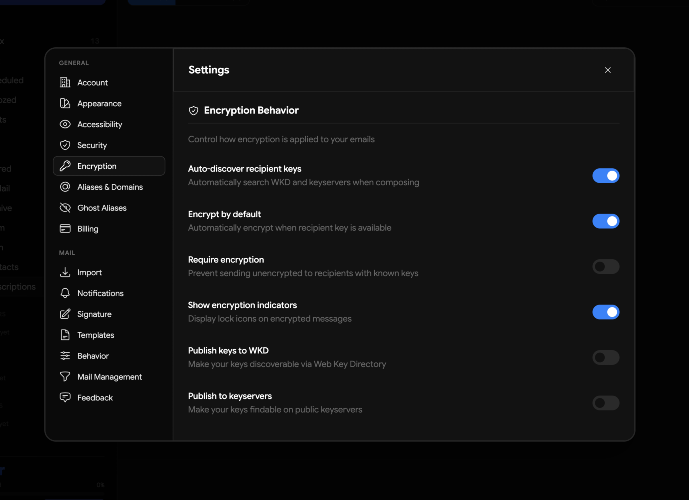This screenshot has width=689, height=500.
Task: Disable Auto-discover recipient keys toggle
Action: tap(605, 176)
